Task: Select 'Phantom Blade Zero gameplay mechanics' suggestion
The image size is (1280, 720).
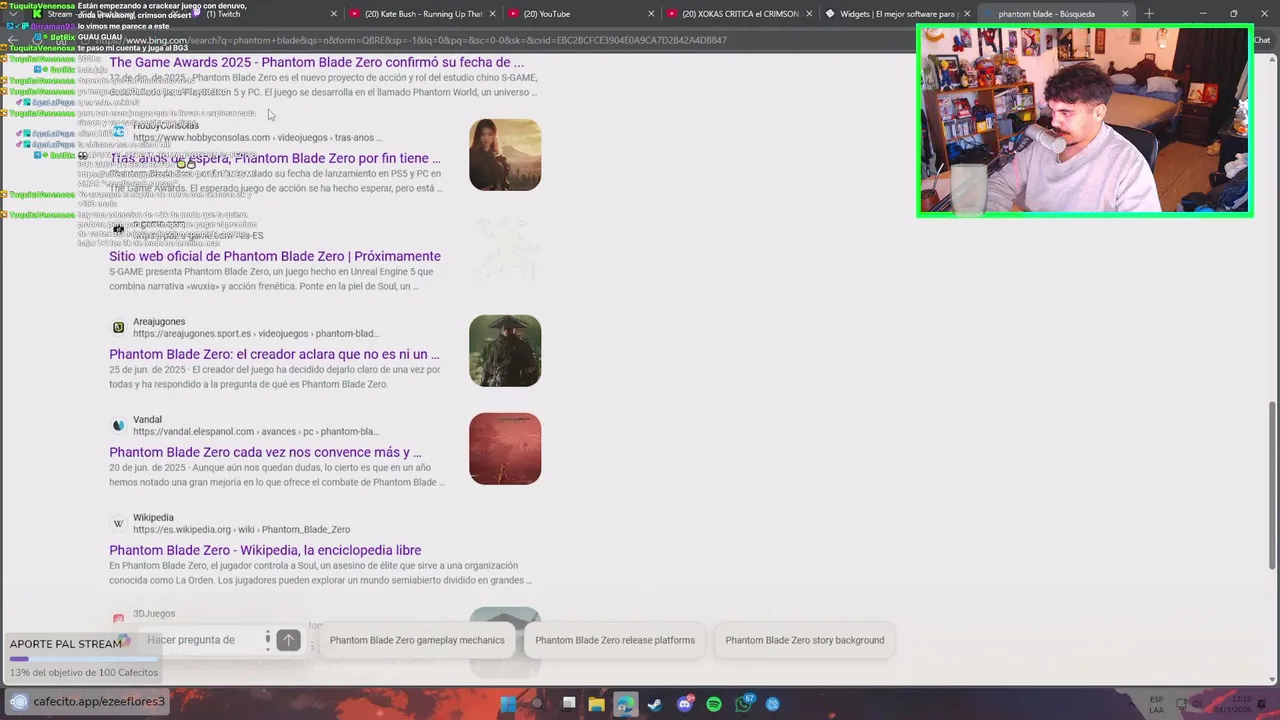Action: 417,640
